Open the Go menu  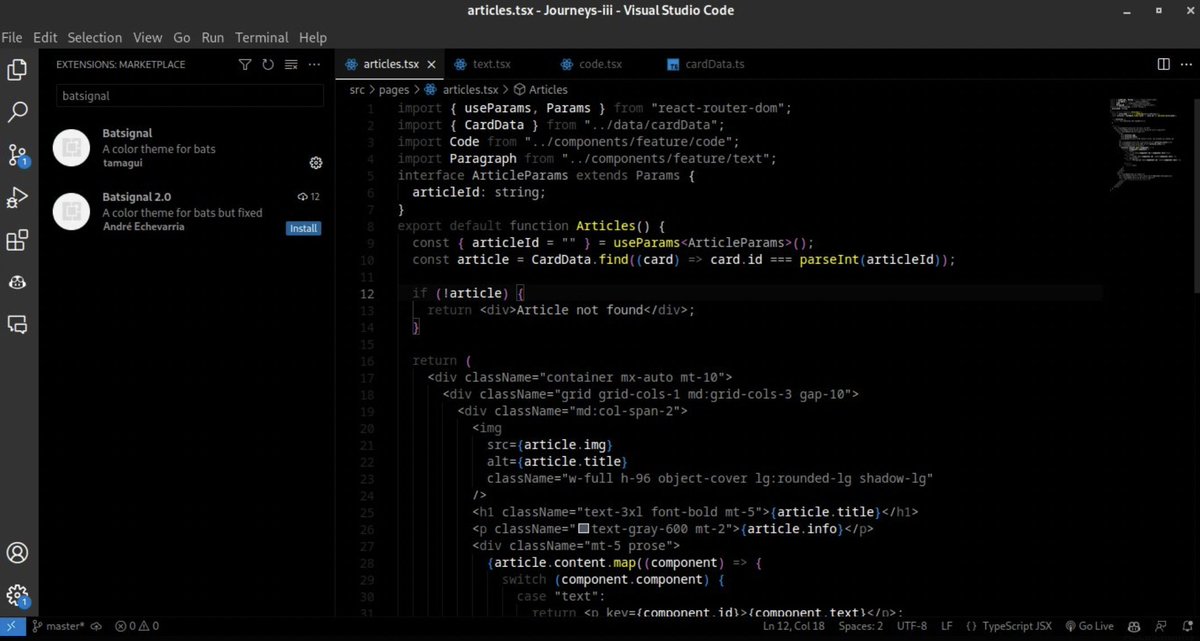coord(182,37)
